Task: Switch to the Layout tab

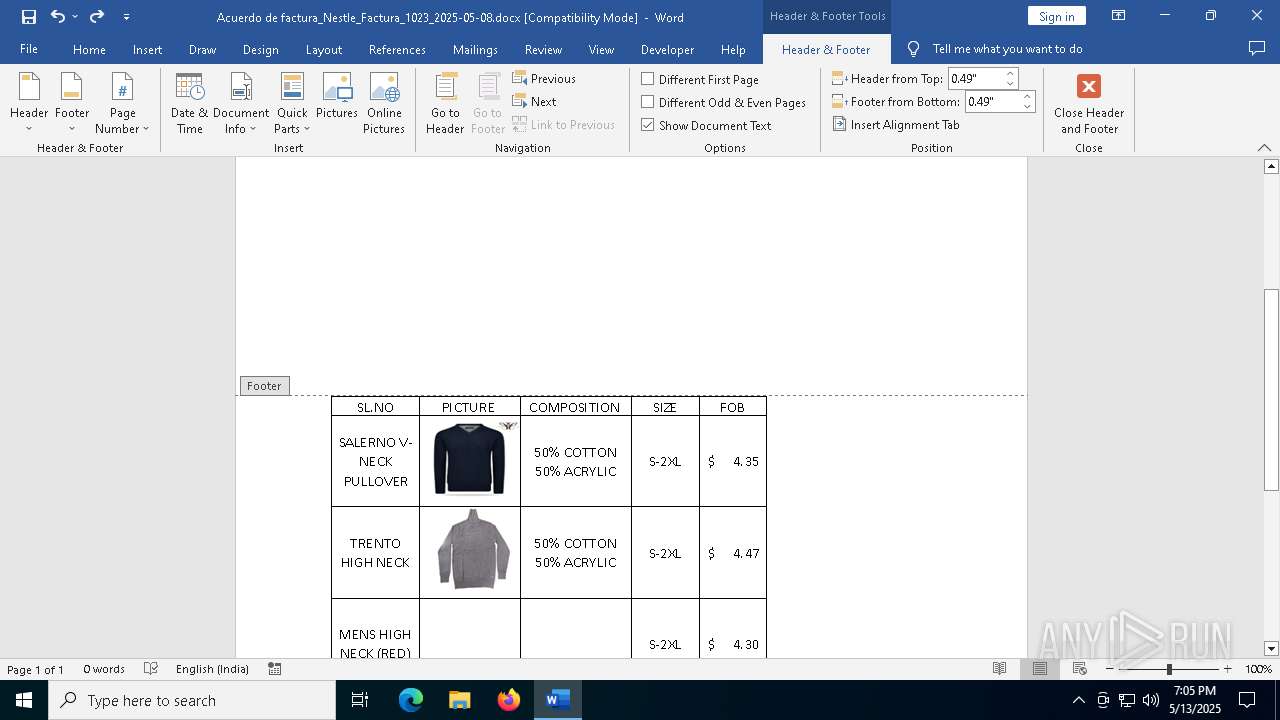Action: (323, 49)
